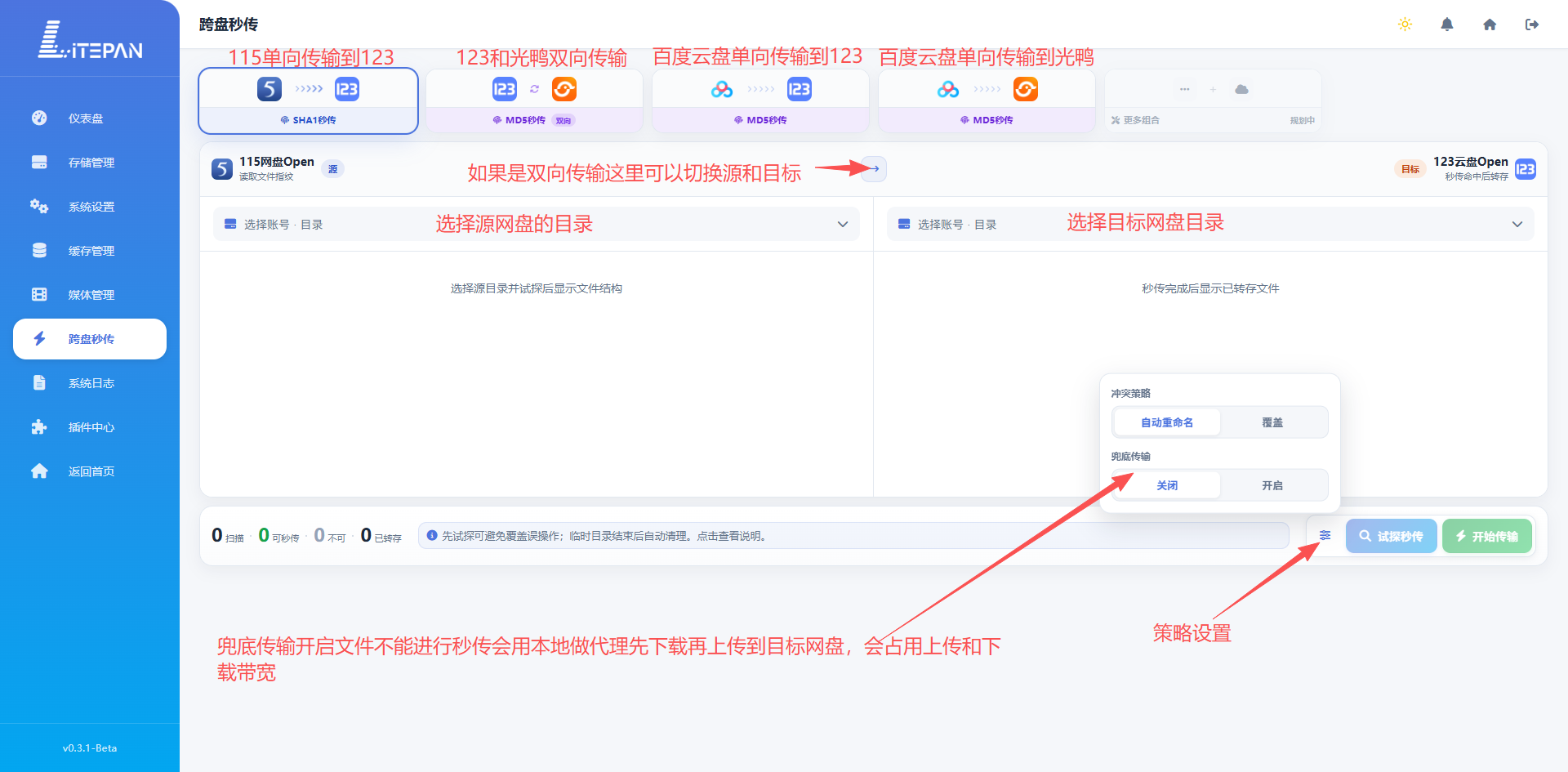Set fallback transfer to 关闭
The width and height of the screenshot is (1568, 772).
[x=1167, y=485]
